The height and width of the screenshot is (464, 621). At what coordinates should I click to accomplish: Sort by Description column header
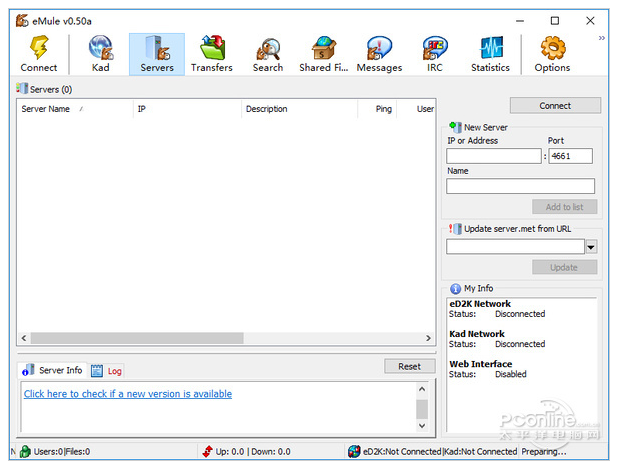coord(299,109)
